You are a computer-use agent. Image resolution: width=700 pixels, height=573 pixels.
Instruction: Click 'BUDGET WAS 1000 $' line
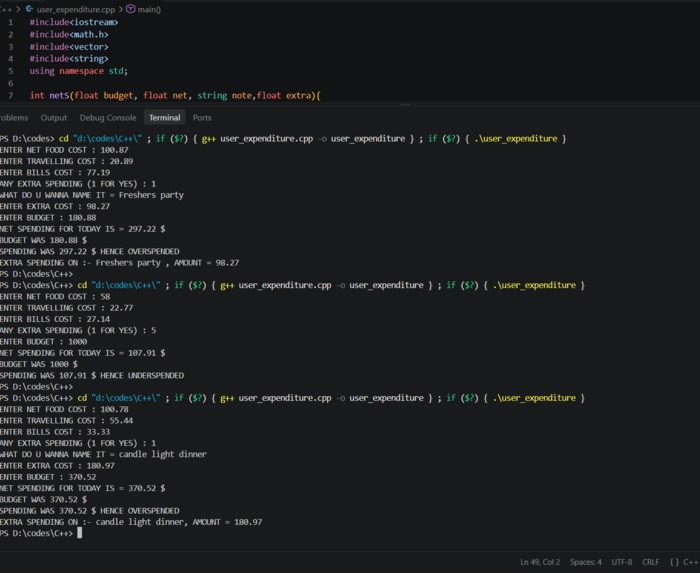pyautogui.click(x=39, y=364)
